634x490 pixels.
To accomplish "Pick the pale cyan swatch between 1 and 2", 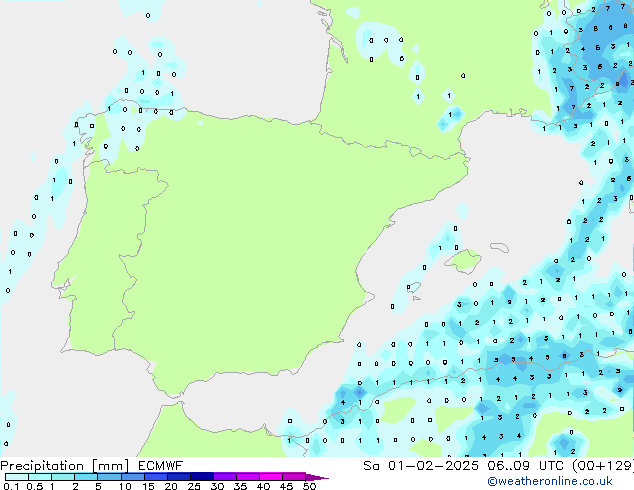I will tap(63, 477).
